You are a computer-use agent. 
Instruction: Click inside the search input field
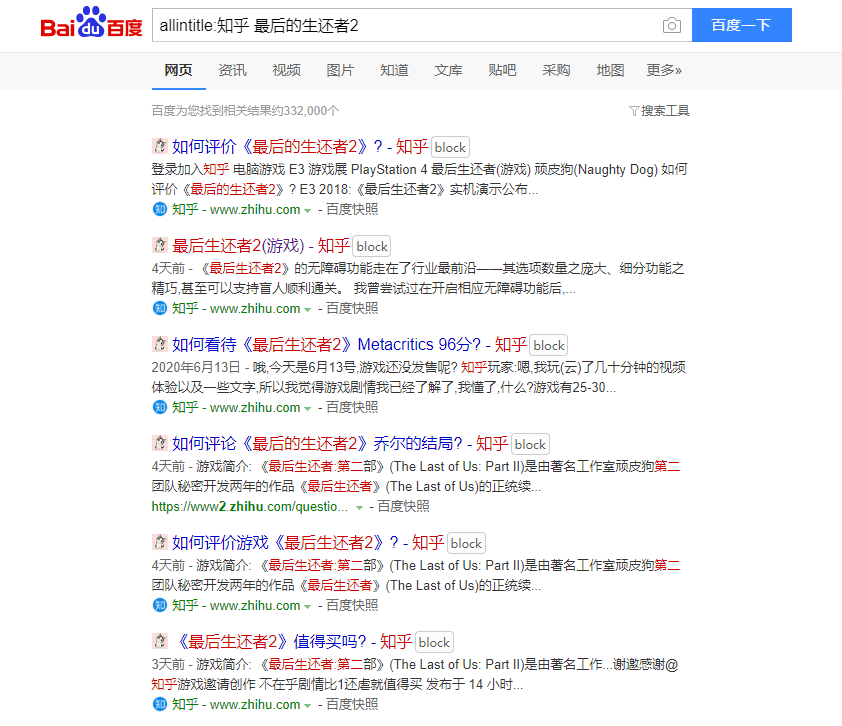tap(400, 25)
